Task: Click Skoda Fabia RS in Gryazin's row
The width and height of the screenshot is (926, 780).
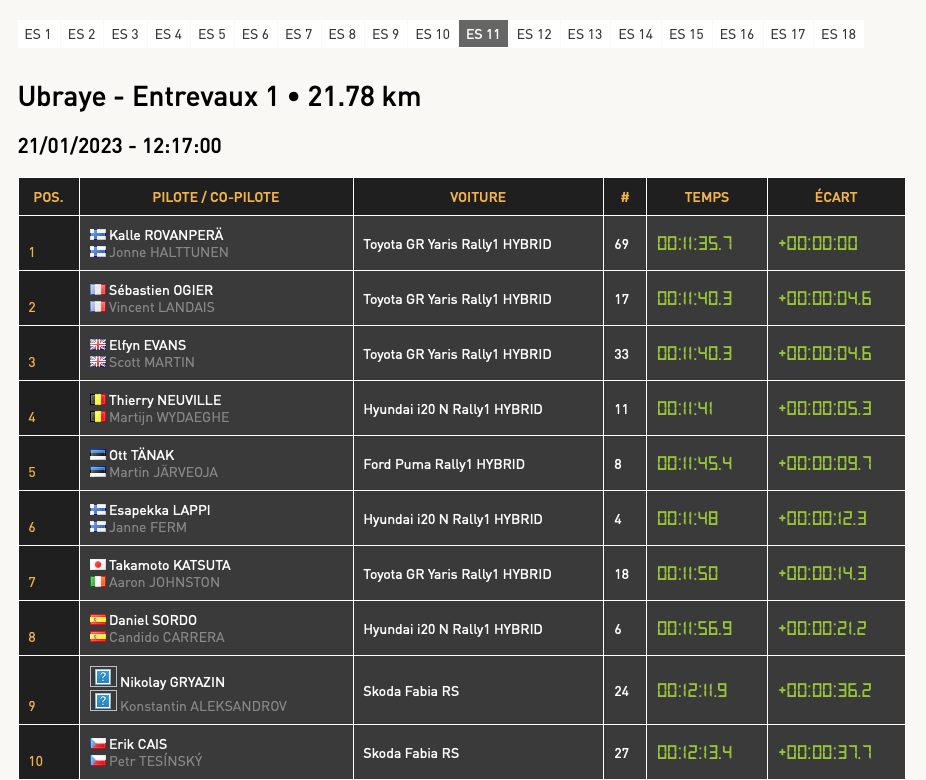Action: point(411,691)
